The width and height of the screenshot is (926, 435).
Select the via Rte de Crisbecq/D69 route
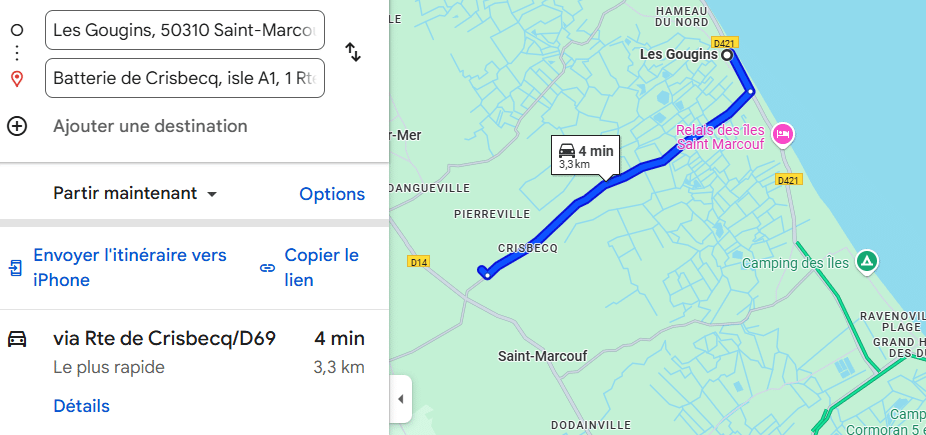164,339
